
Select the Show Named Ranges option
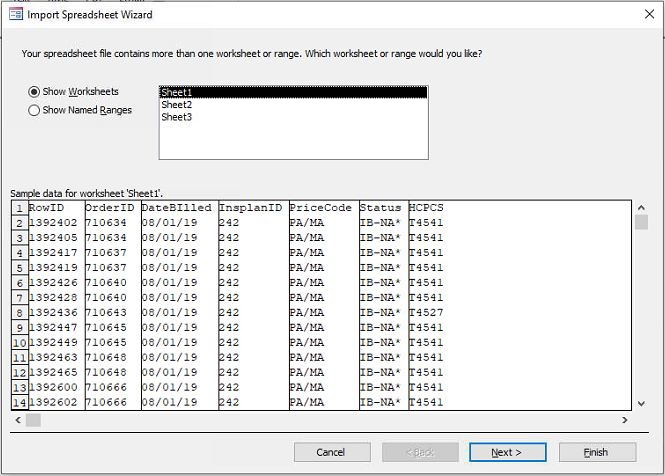[35, 110]
